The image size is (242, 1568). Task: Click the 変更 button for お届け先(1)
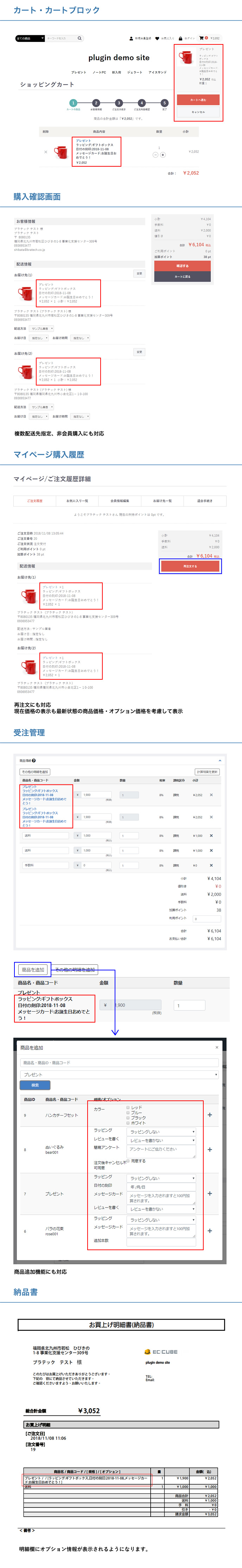coord(139,274)
